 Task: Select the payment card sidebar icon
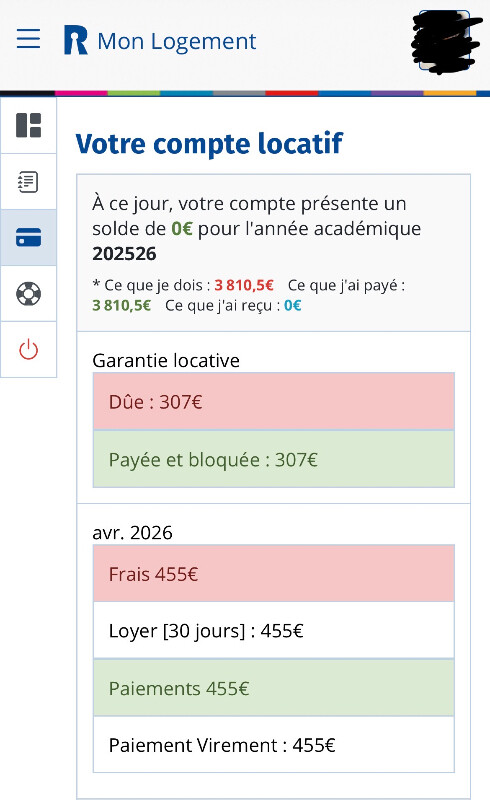click(29, 238)
